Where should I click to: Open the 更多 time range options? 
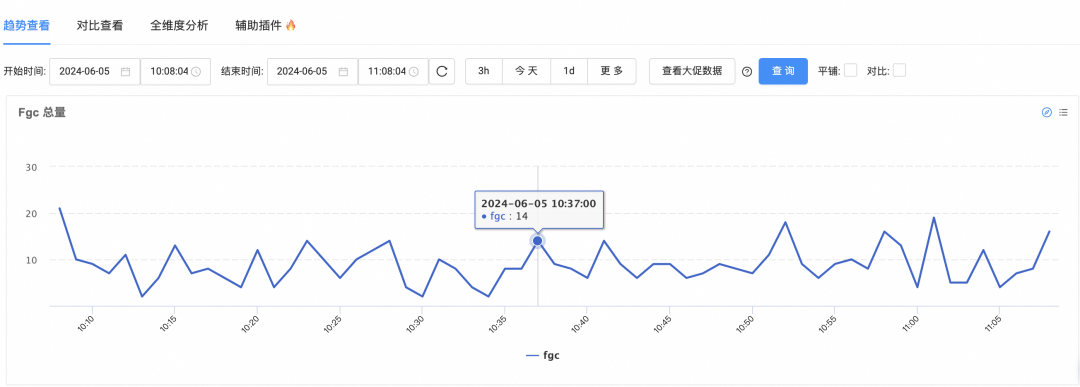pos(612,71)
